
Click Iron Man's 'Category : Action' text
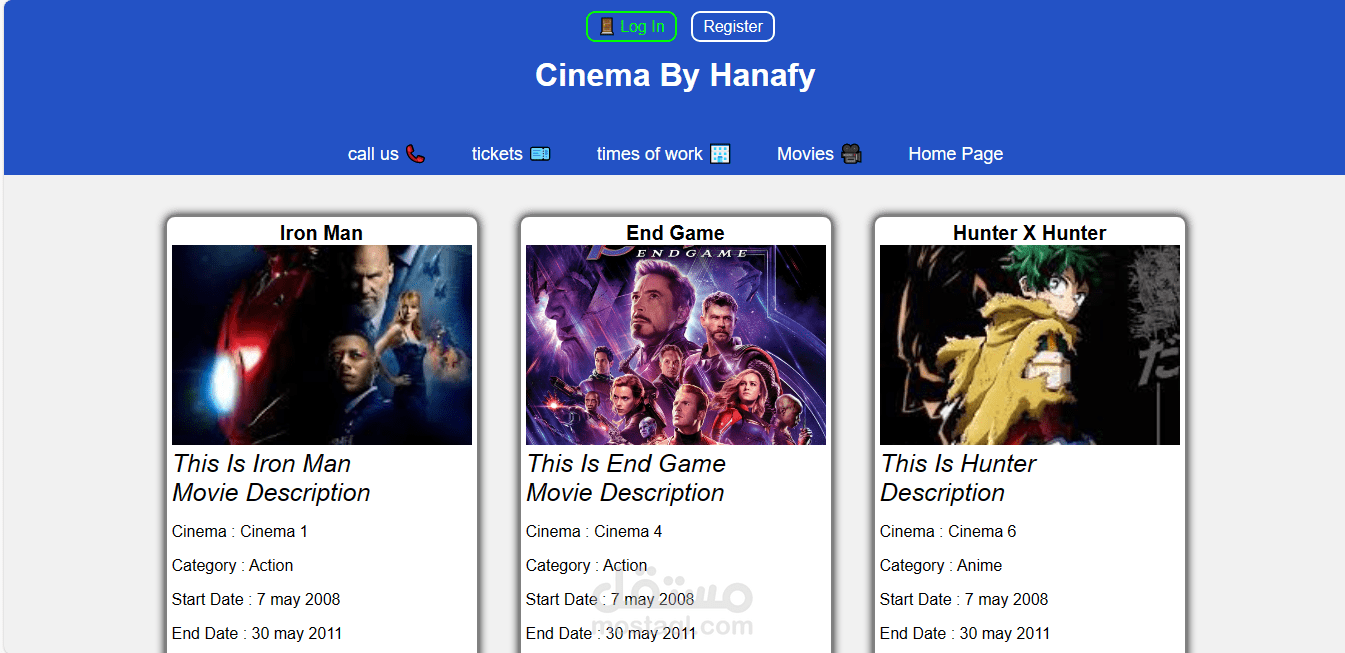(x=233, y=565)
